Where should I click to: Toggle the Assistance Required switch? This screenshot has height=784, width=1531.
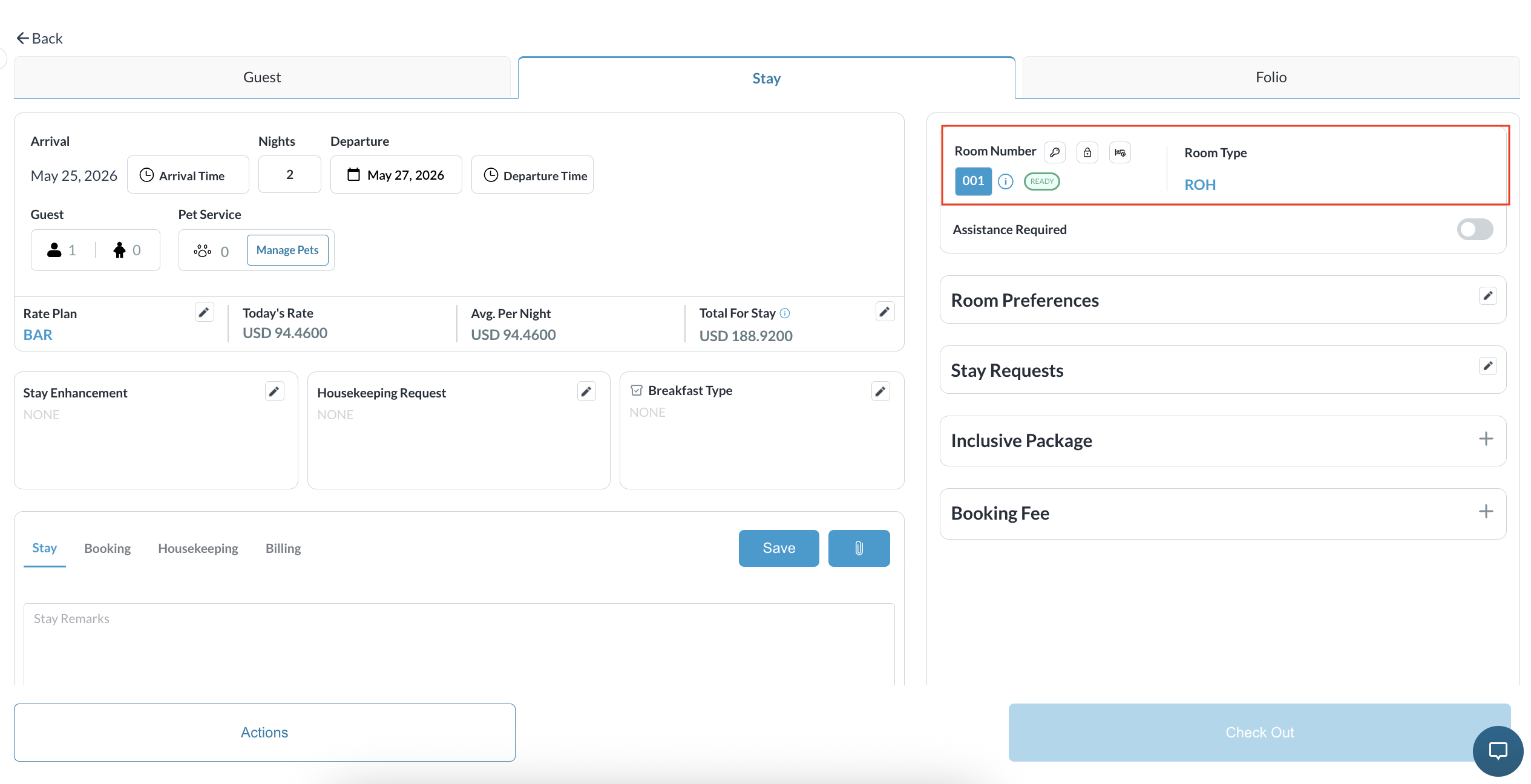1475,229
